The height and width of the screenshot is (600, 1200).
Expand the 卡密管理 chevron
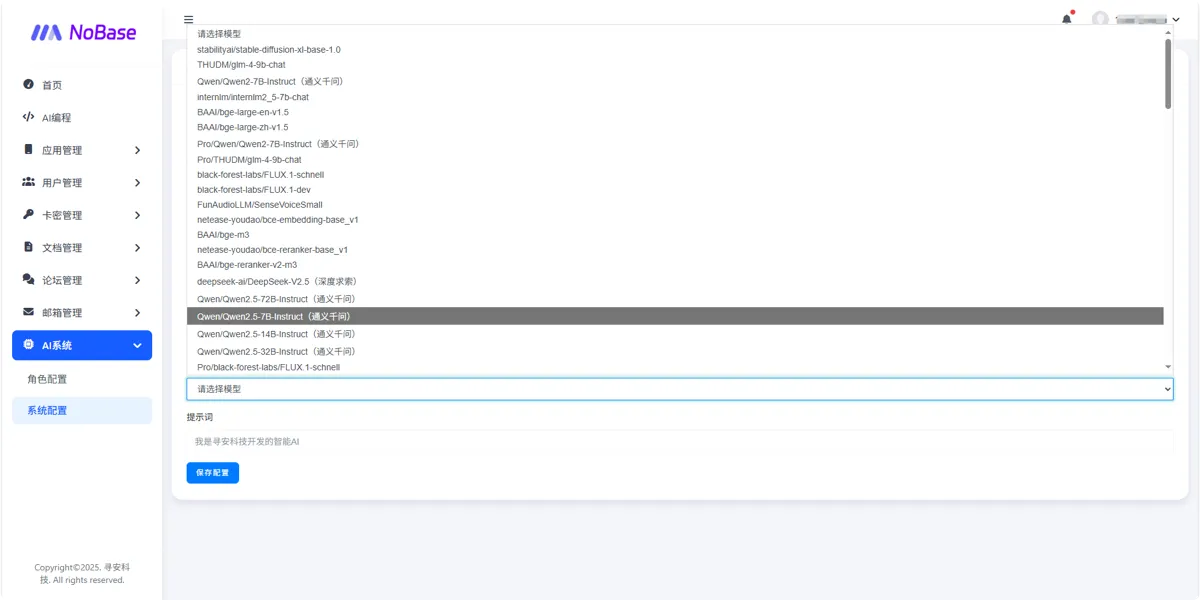click(x=137, y=215)
